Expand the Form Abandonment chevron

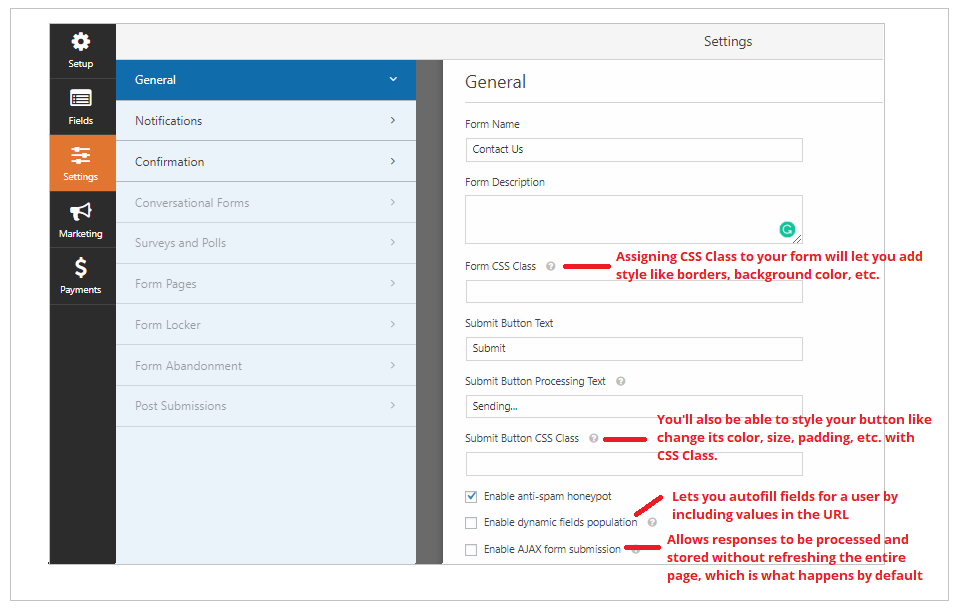pyautogui.click(x=393, y=366)
